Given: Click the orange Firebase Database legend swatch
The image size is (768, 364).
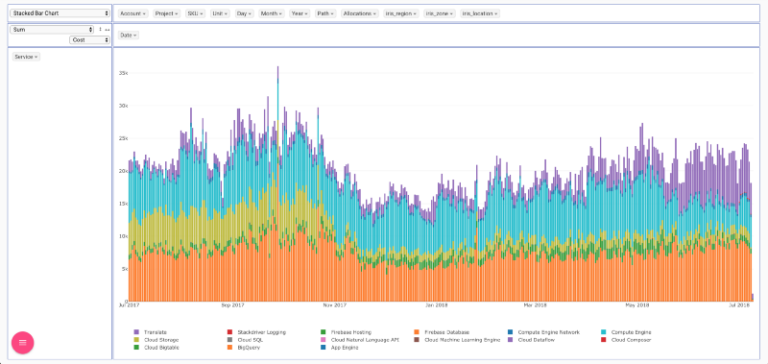Looking at the screenshot, I should click(x=416, y=332).
